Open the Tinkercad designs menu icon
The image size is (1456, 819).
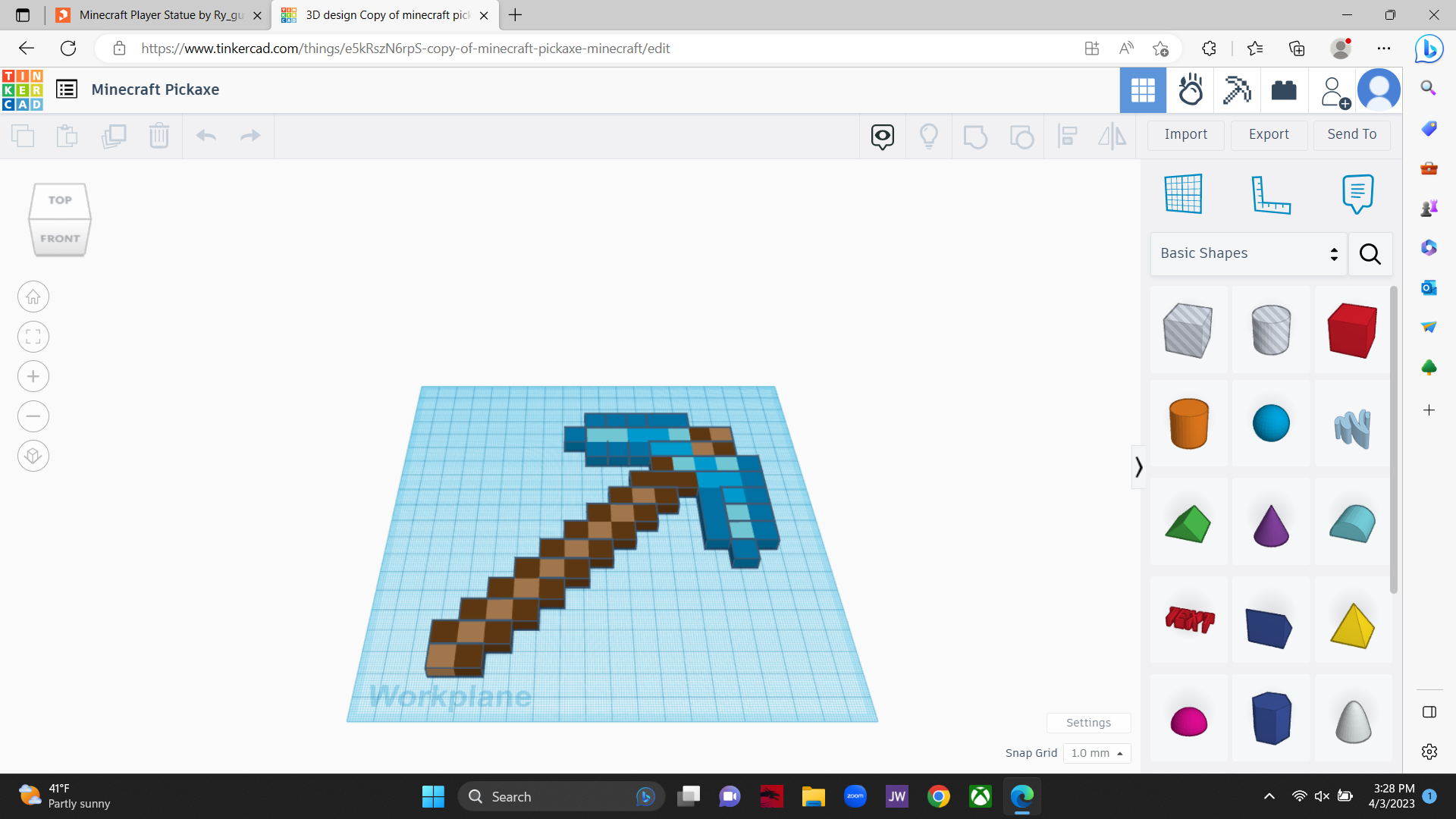pyautogui.click(x=66, y=89)
